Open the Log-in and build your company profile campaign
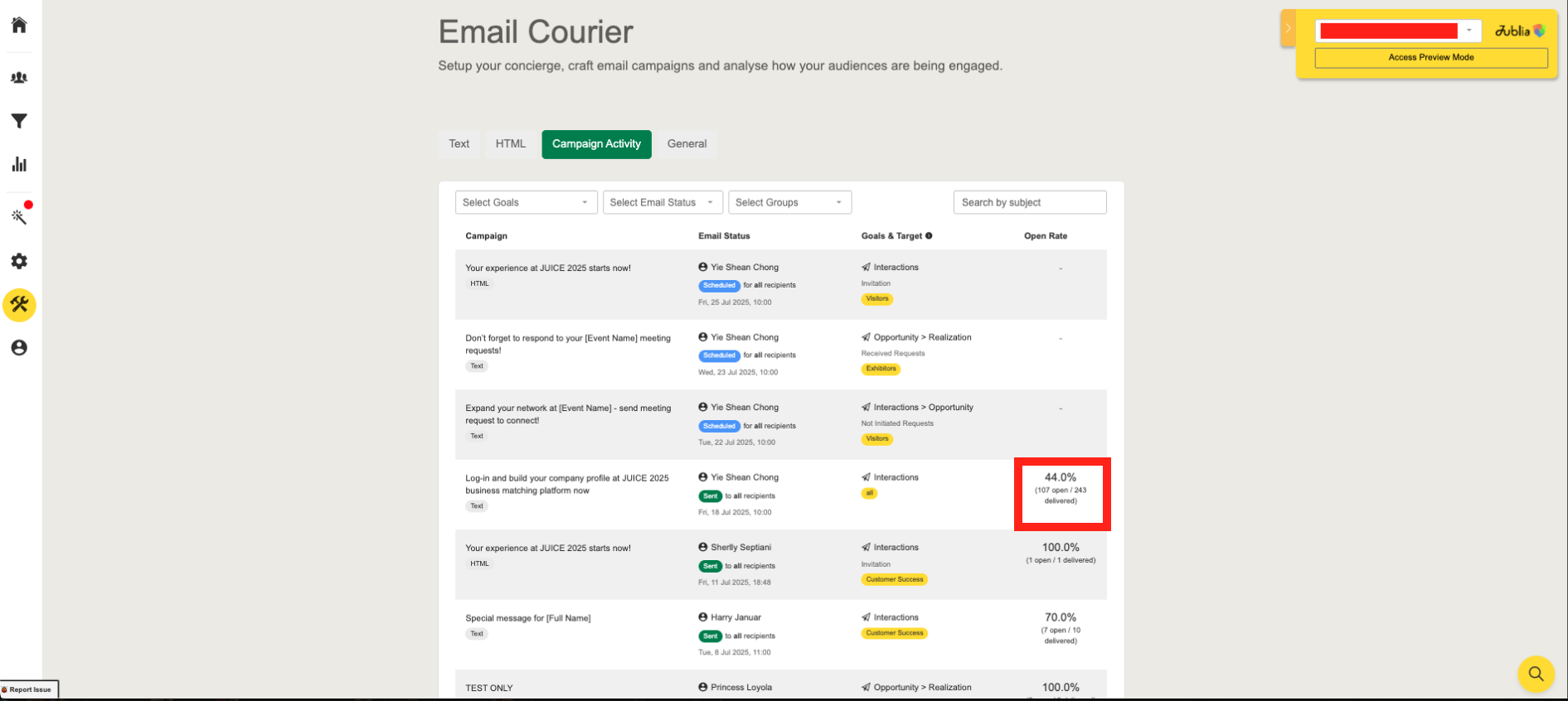The width and height of the screenshot is (1568, 701). pos(567,484)
